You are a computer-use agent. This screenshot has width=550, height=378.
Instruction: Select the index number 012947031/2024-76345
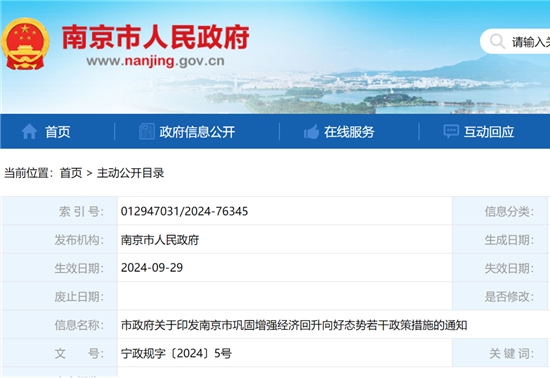[185, 211]
